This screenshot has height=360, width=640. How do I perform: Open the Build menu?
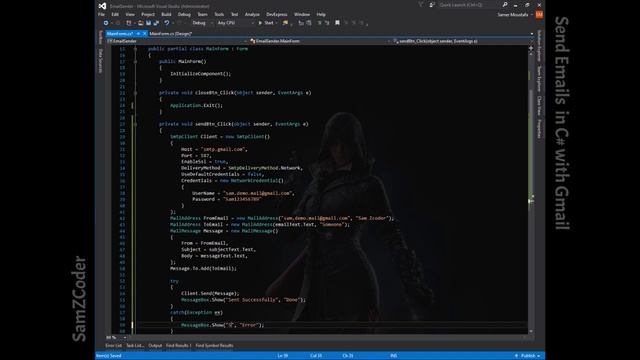coord(166,14)
